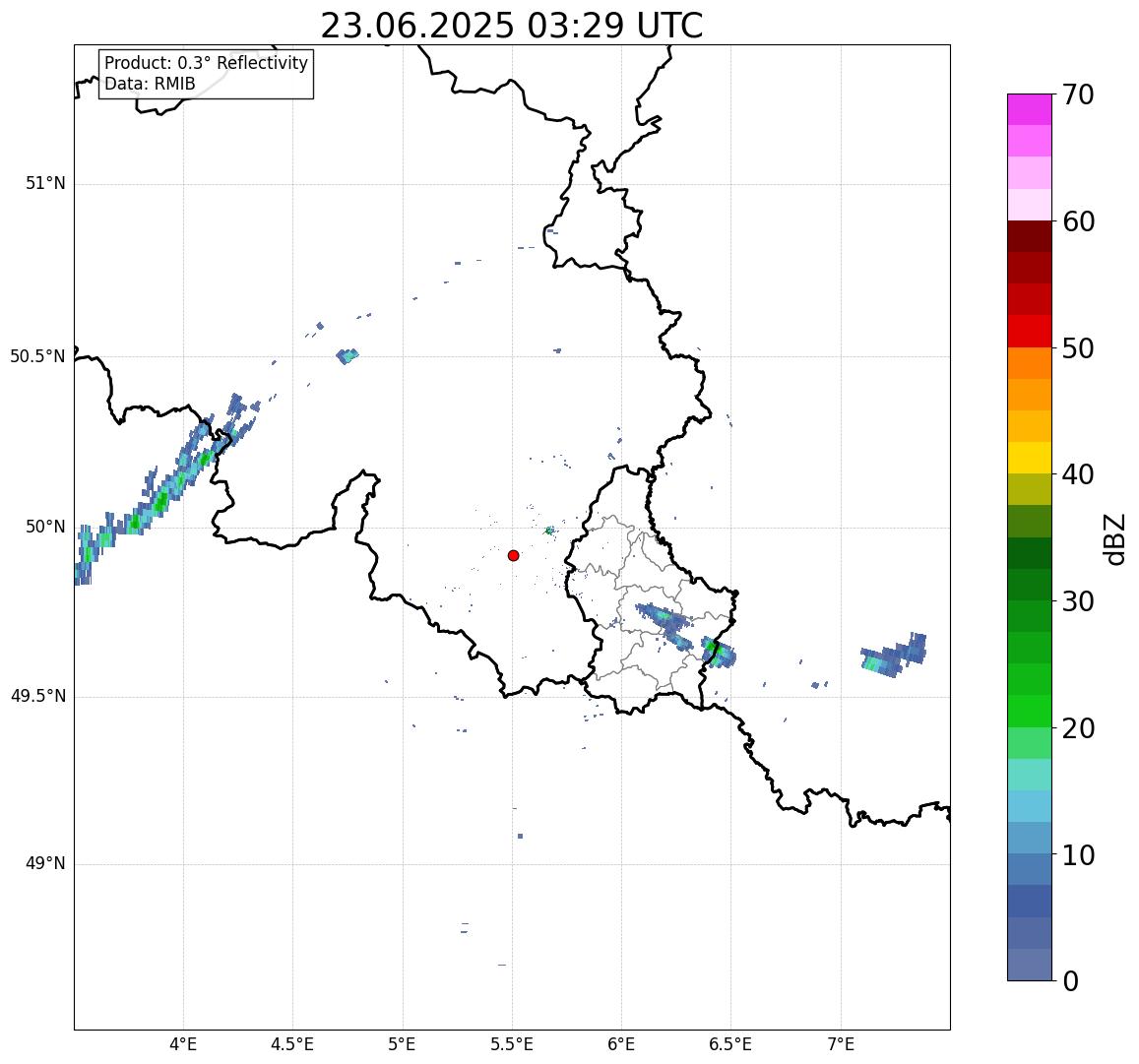The height and width of the screenshot is (1064, 1139).
Task: Click the colorbar 10 tick label
Action: pos(1079,854)
